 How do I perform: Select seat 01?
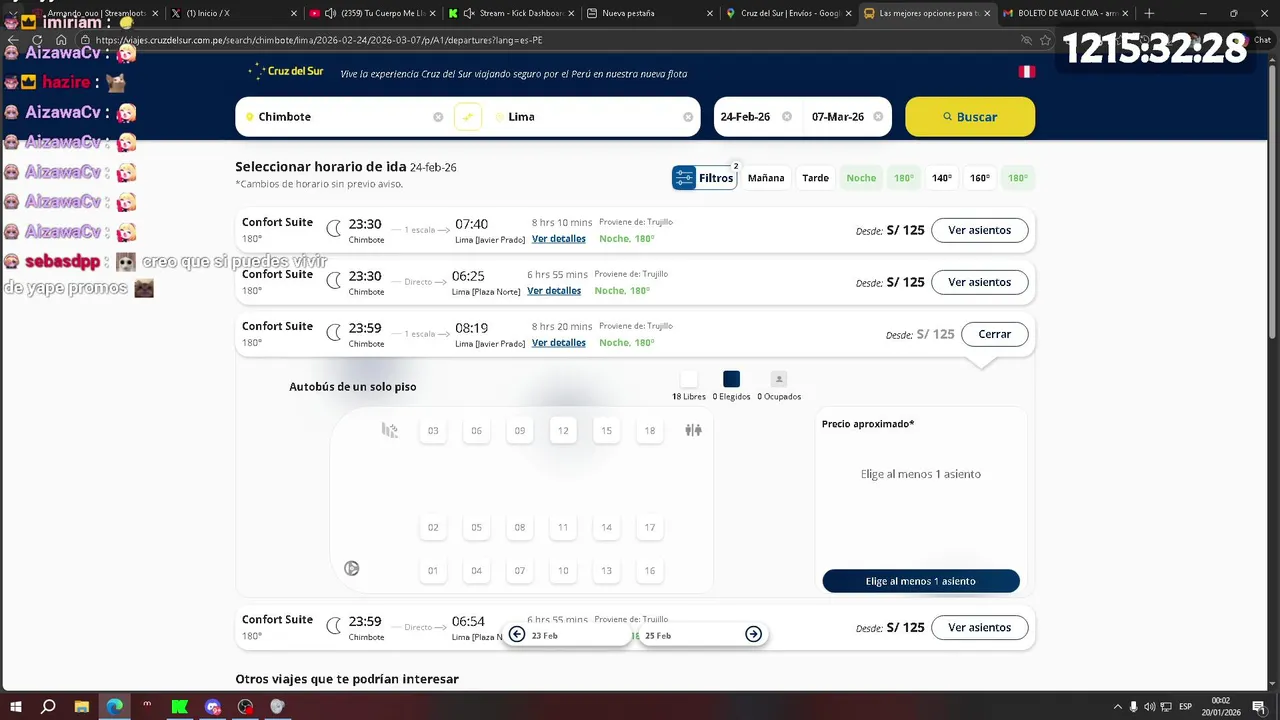(433, 571)
